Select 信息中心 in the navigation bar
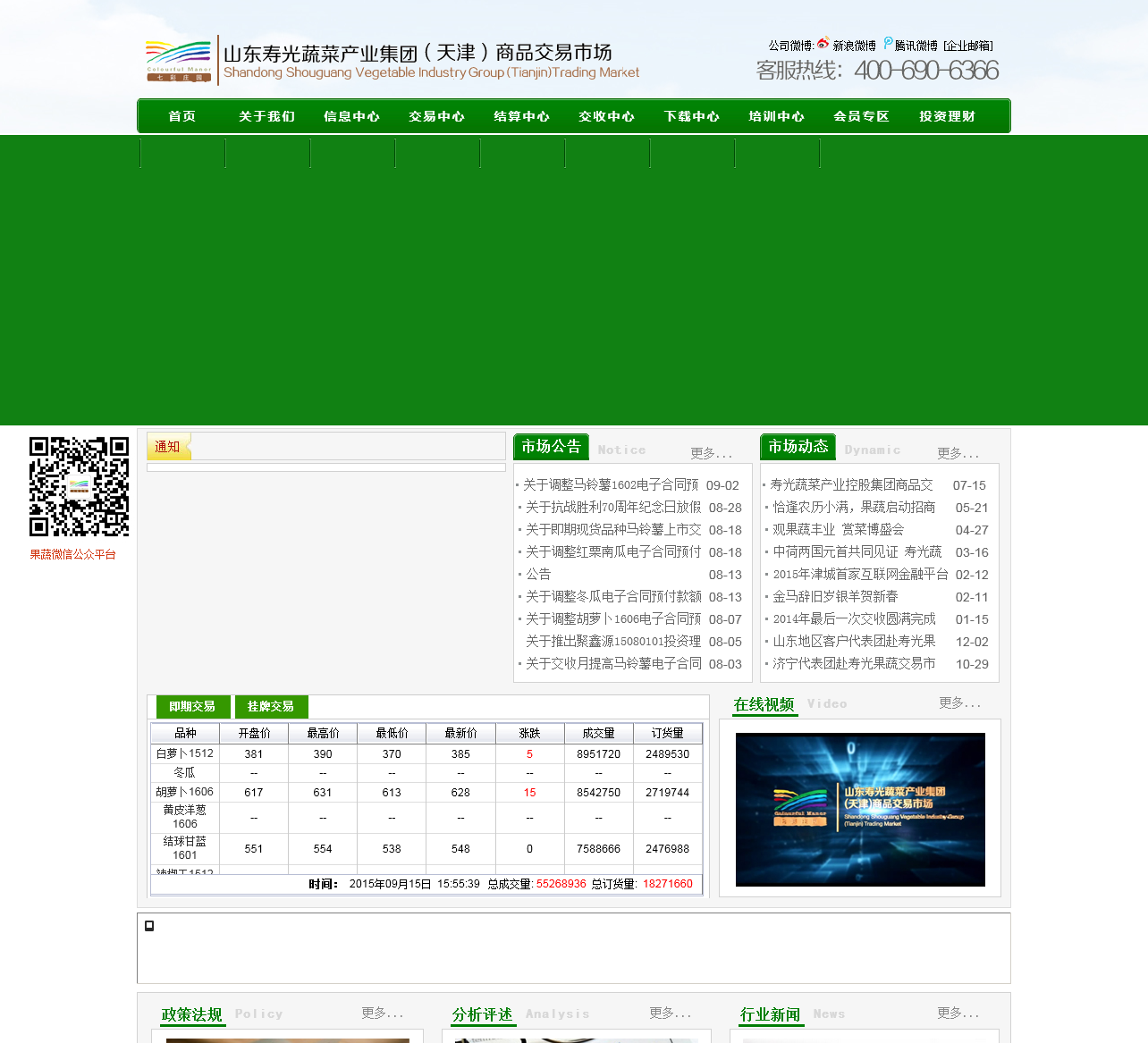Viewport: 1148px width, 1043px height. [352, 116]
